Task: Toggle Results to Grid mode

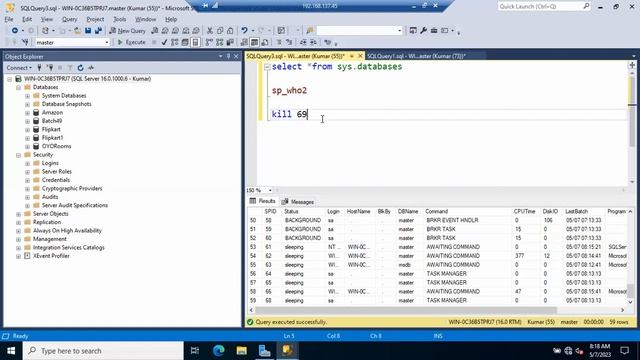Action: pos(254,42)
